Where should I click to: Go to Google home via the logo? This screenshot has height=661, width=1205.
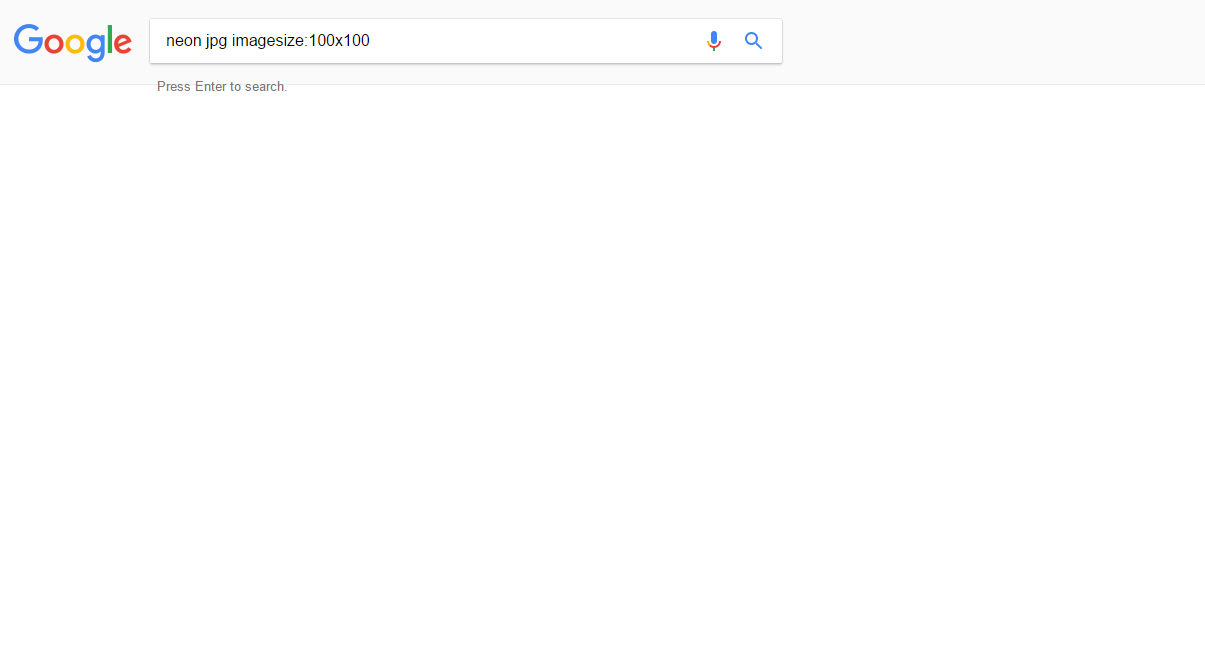(x=73, y=41)
